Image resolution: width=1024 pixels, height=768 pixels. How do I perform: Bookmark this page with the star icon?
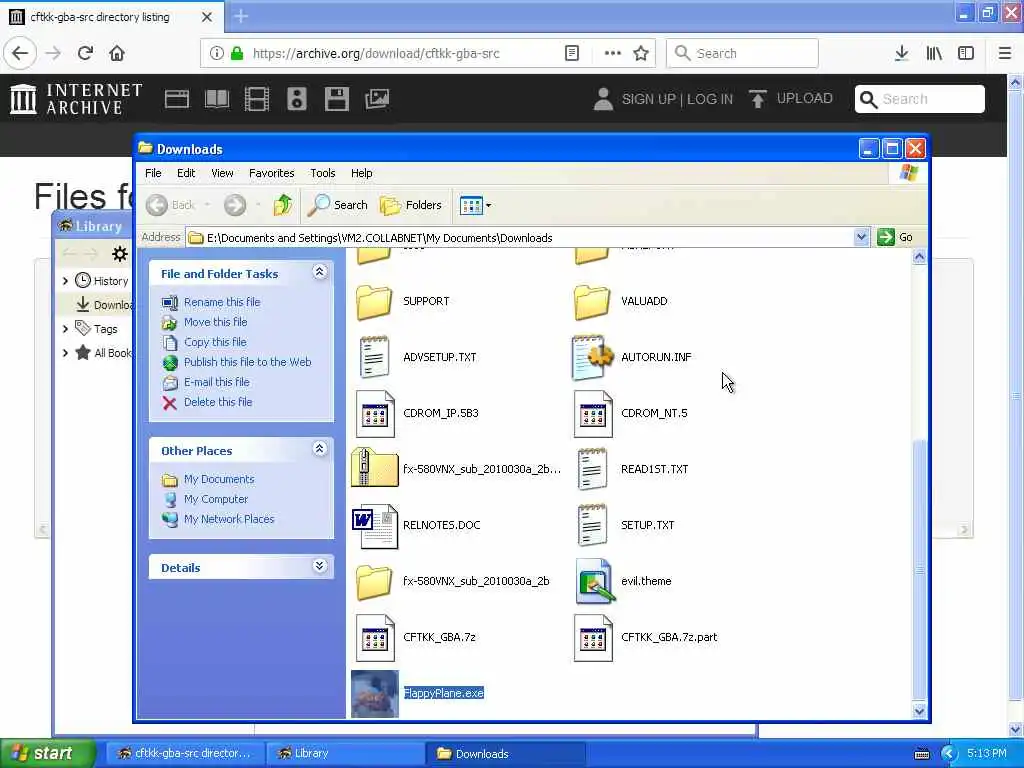tap(641, 53)
